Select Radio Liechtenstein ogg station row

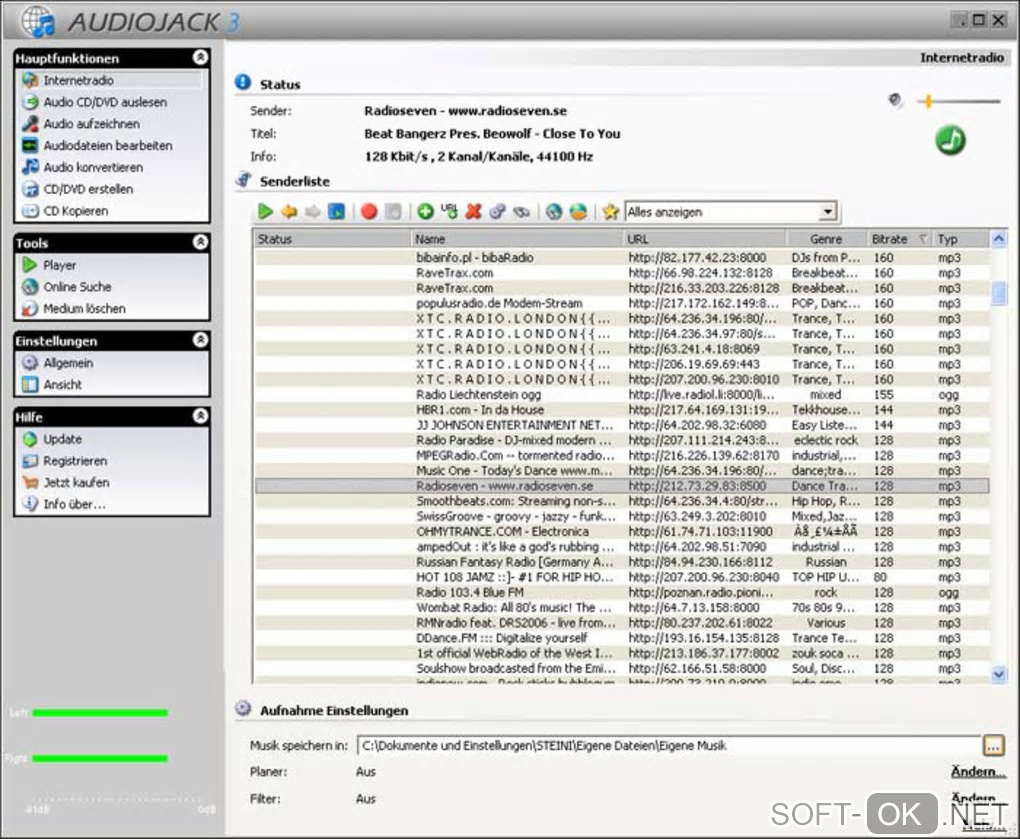coord(622,395)
